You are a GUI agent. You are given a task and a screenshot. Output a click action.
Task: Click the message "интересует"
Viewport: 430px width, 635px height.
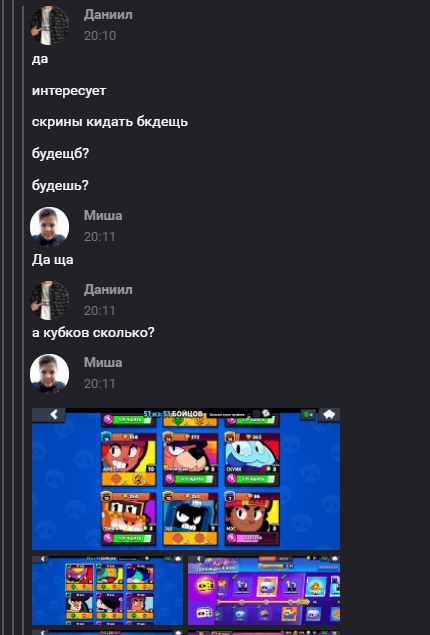pos(69,91)
